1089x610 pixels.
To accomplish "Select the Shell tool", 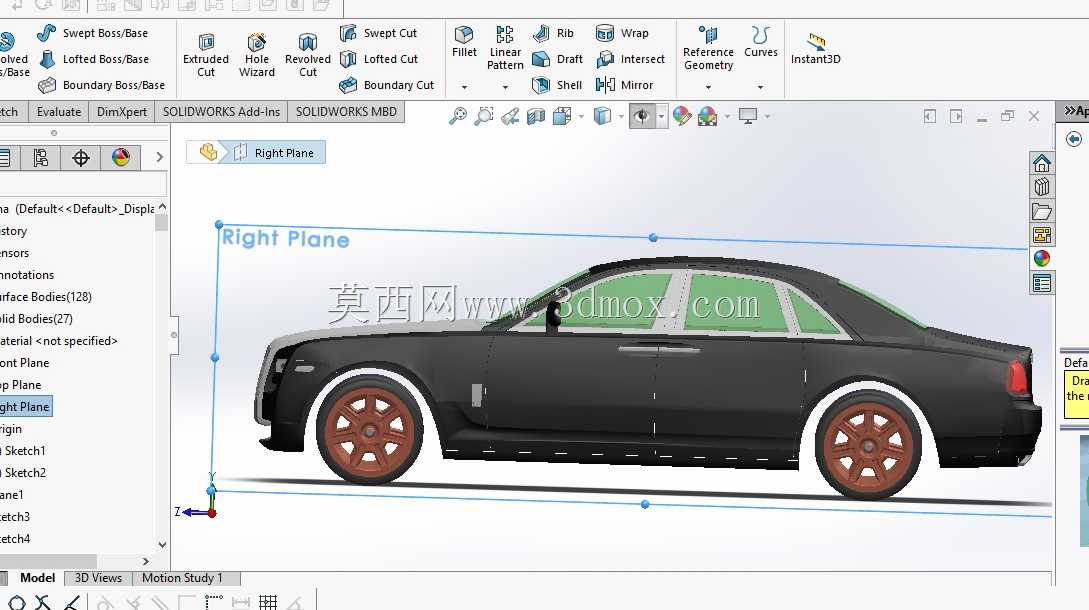I will [x=557, y=85].
